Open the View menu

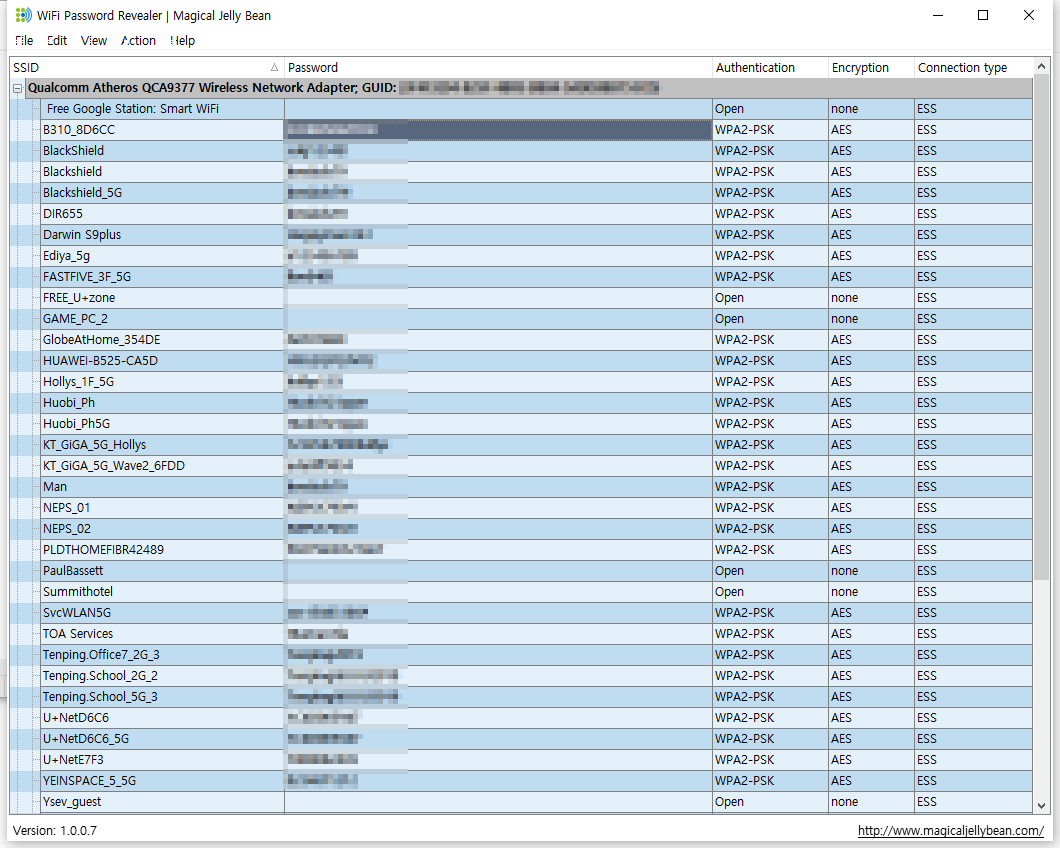(94, 41)
